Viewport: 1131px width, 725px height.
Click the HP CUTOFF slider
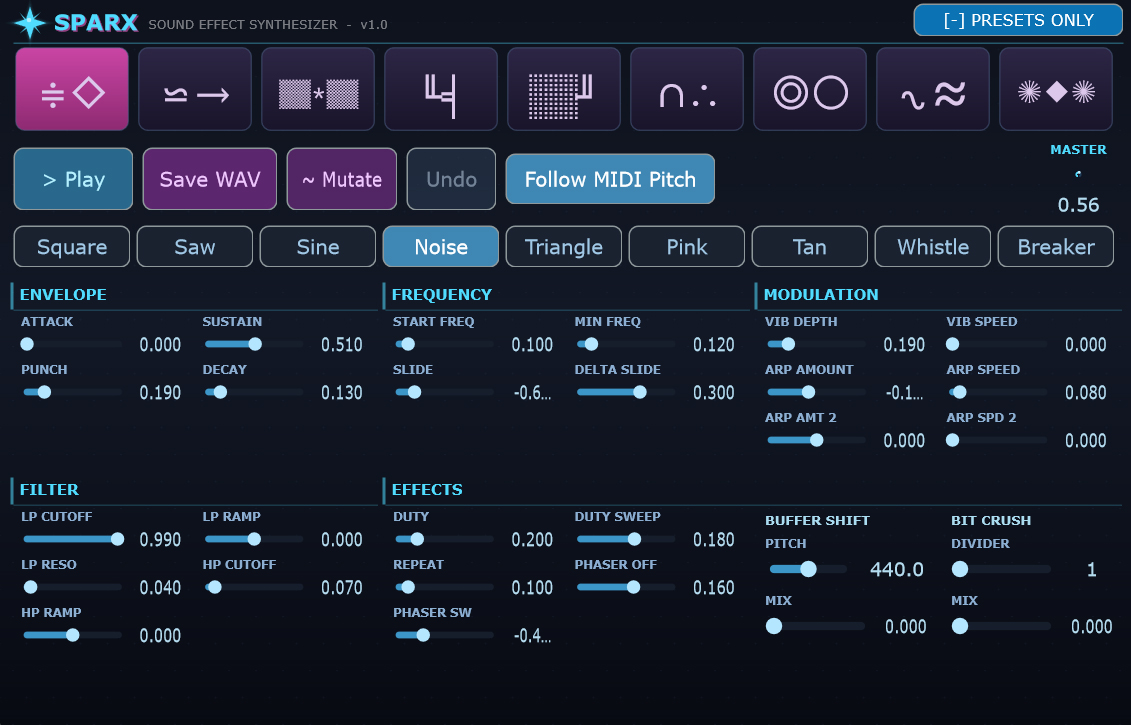254,587
